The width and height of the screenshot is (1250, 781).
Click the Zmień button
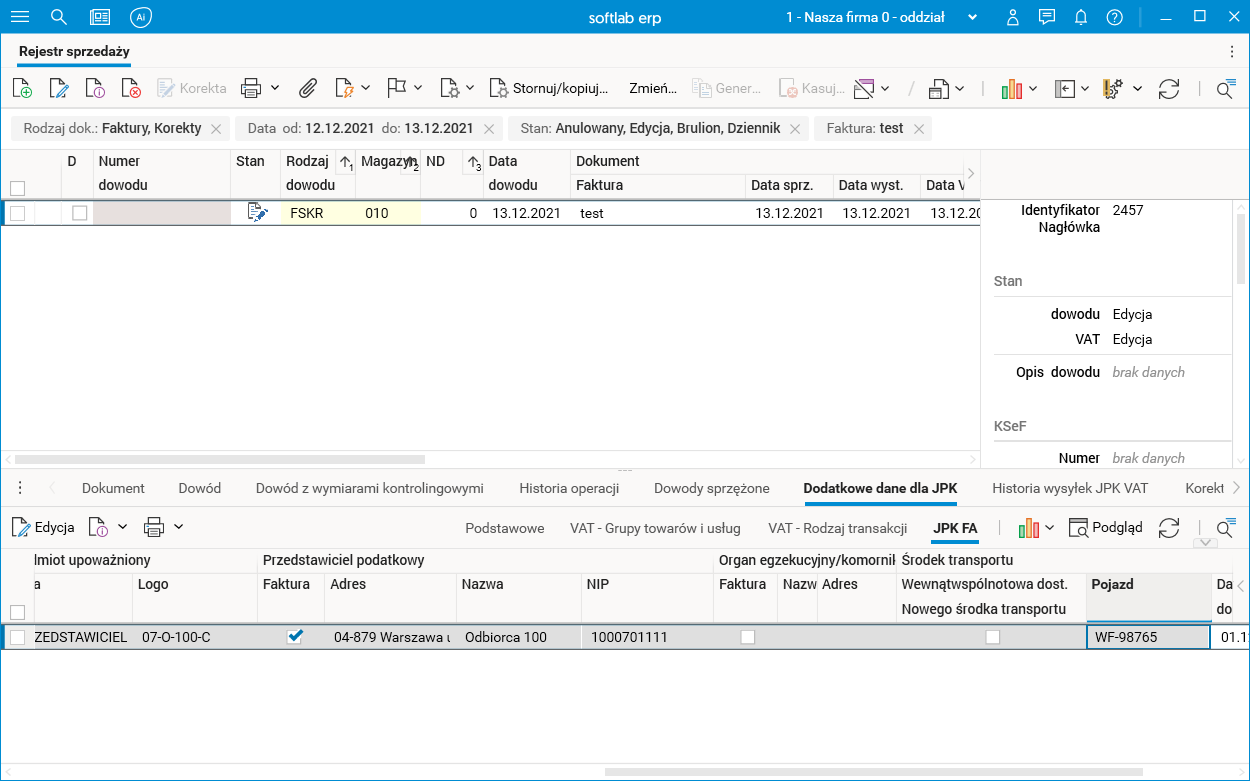click(653, 89)
